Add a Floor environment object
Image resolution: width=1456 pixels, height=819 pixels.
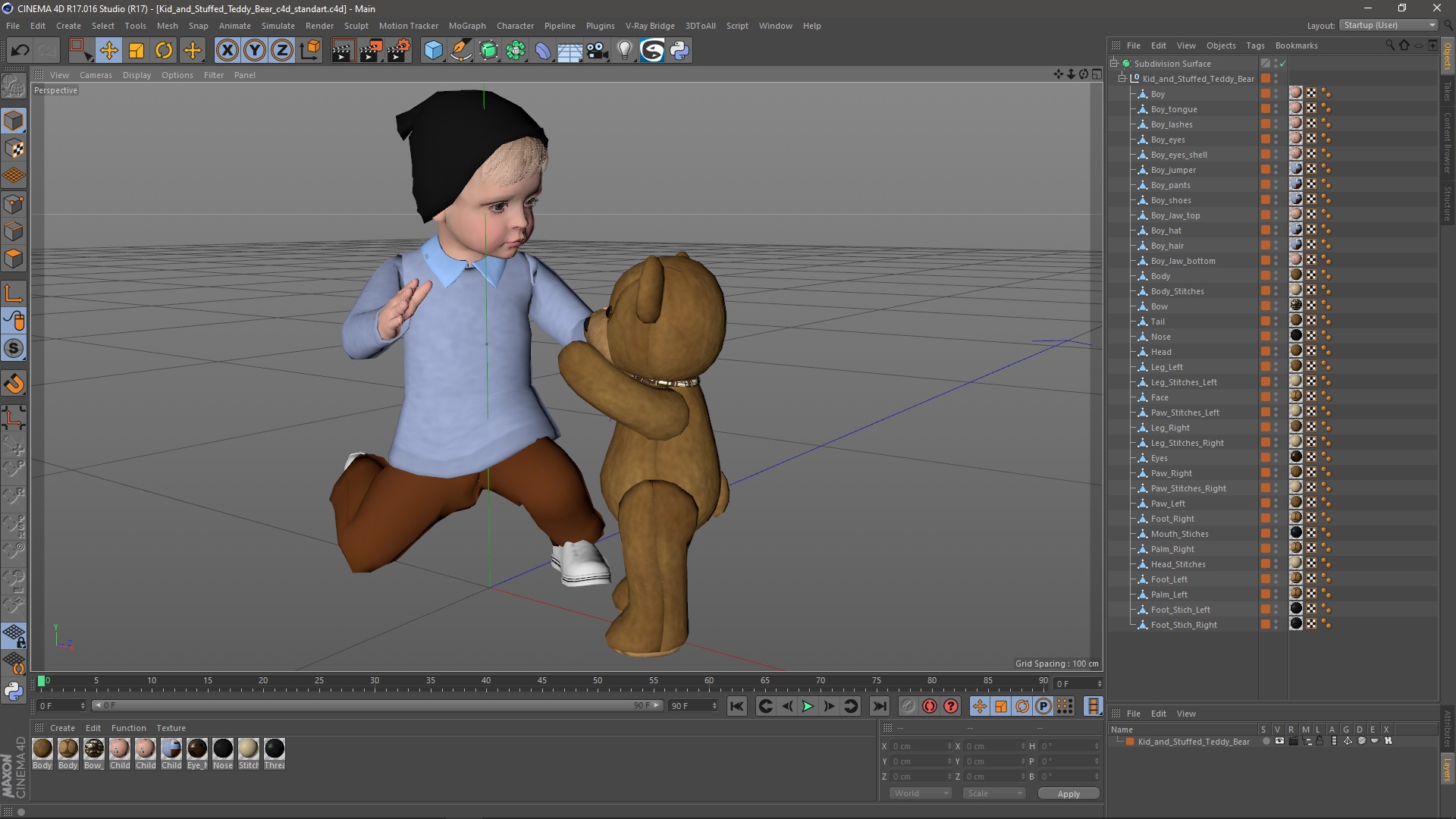coord(570,51)
